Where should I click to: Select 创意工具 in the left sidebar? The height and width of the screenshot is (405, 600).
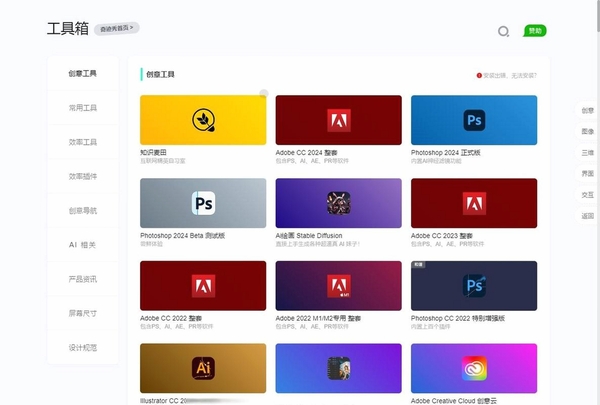83,73
